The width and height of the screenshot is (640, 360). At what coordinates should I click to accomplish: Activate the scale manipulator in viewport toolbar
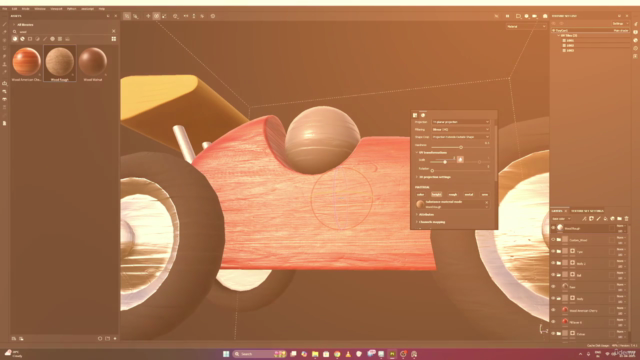click(x=164, y=16)
